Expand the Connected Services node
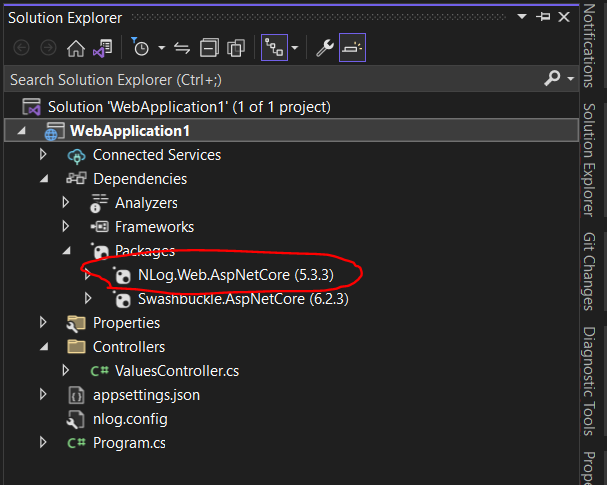Screen dimensions: 607x485 43,154
